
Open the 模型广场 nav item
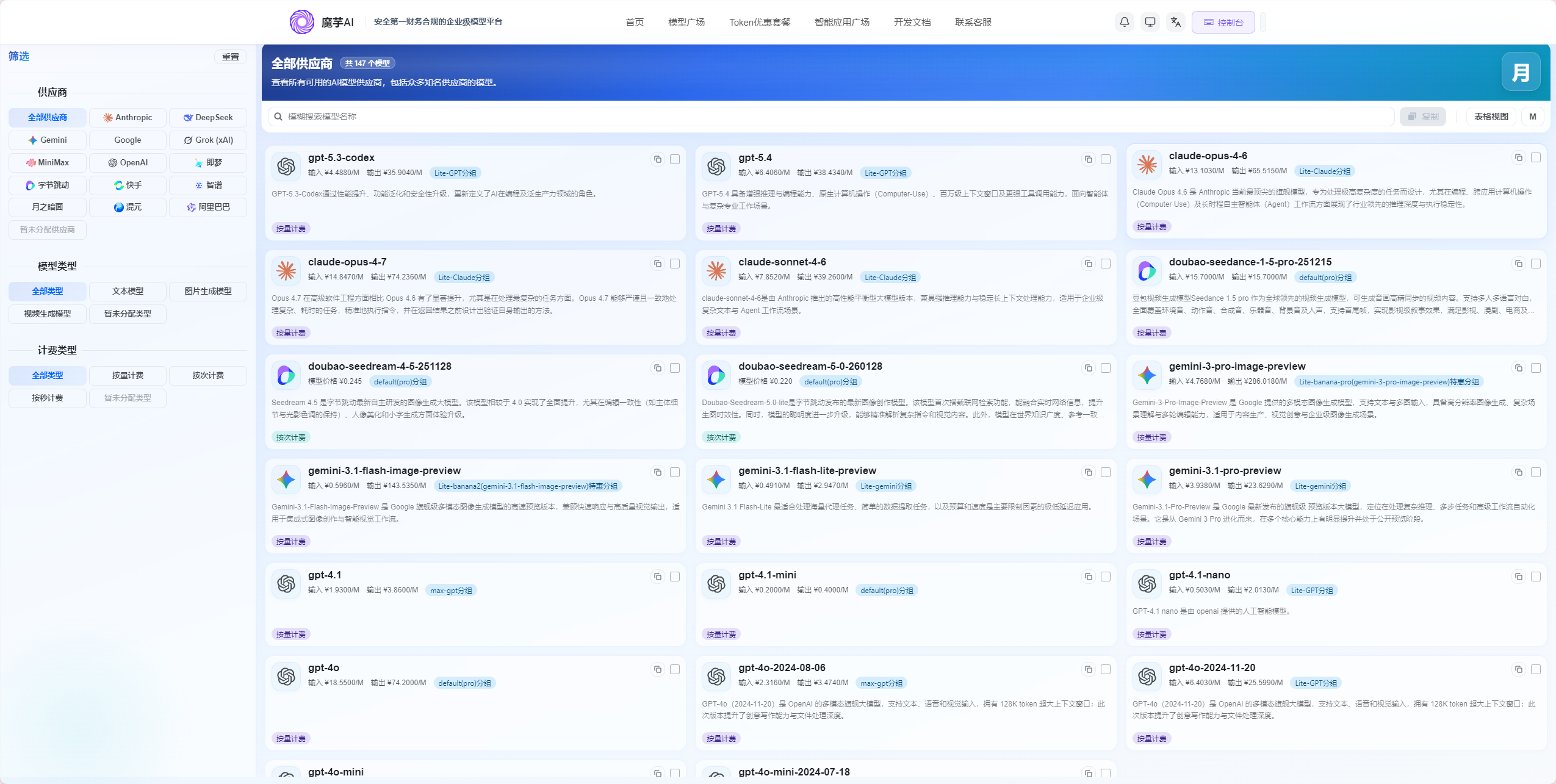[x=686, y=22]
